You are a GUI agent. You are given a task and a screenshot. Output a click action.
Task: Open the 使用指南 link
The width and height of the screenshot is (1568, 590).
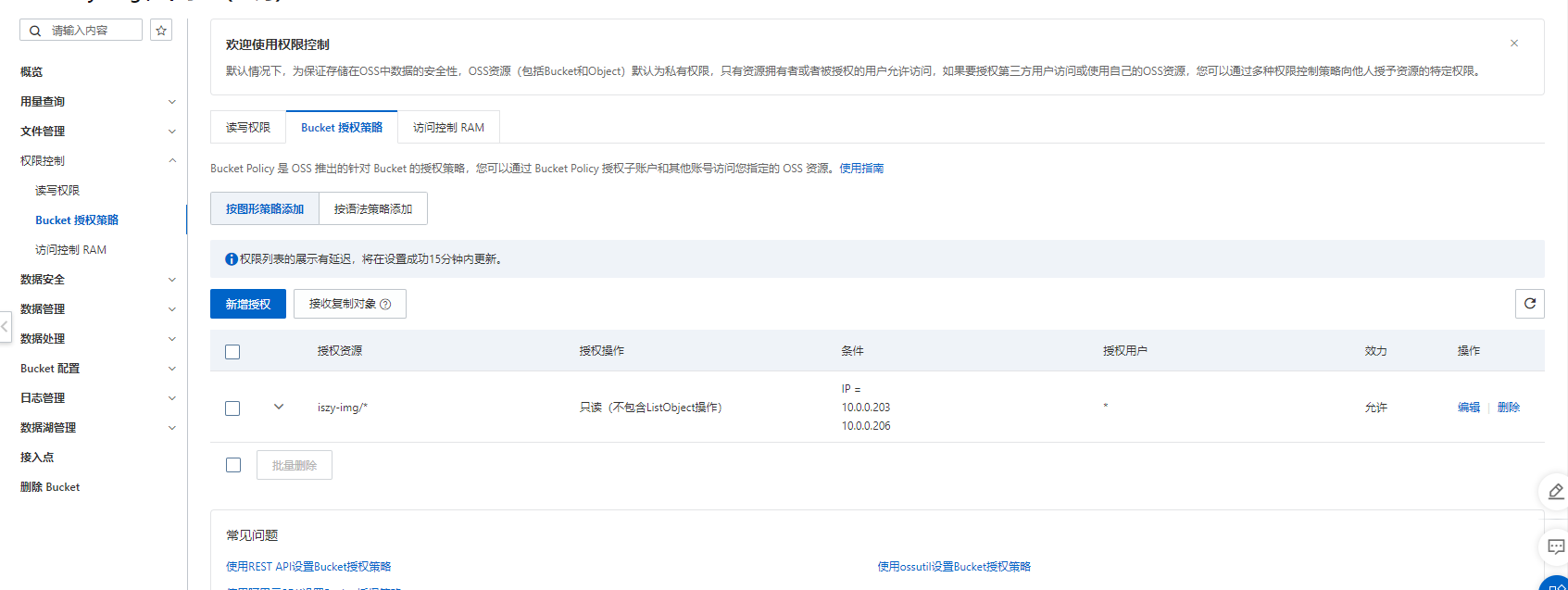click(x=861, y=169)
